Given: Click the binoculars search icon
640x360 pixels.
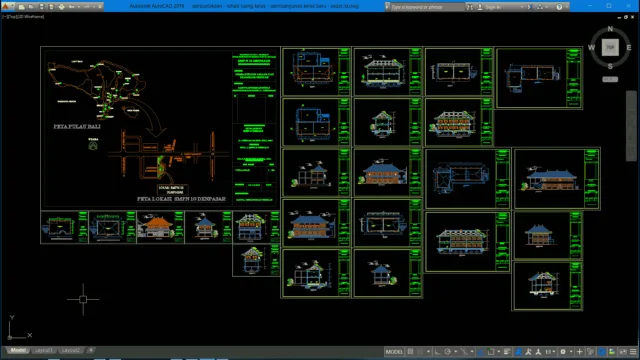Looking at the screenshot, I should 470,7.
